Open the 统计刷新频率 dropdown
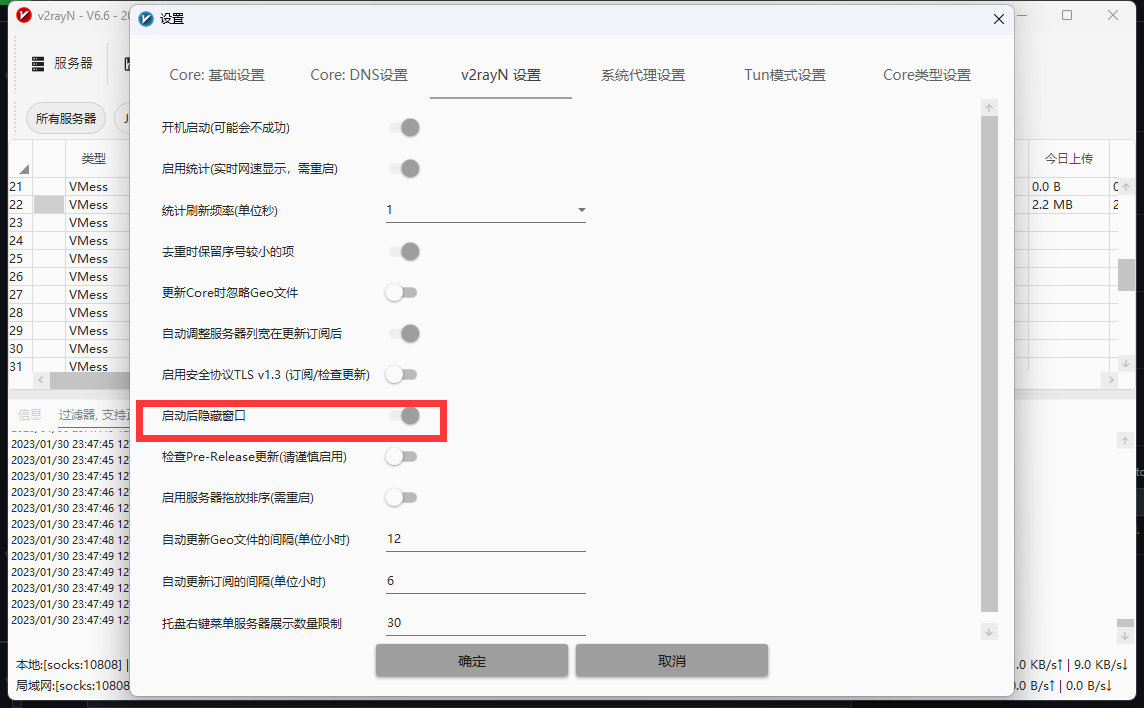Viewport: 1144px width, 708px height. click(x=581, y=210)
